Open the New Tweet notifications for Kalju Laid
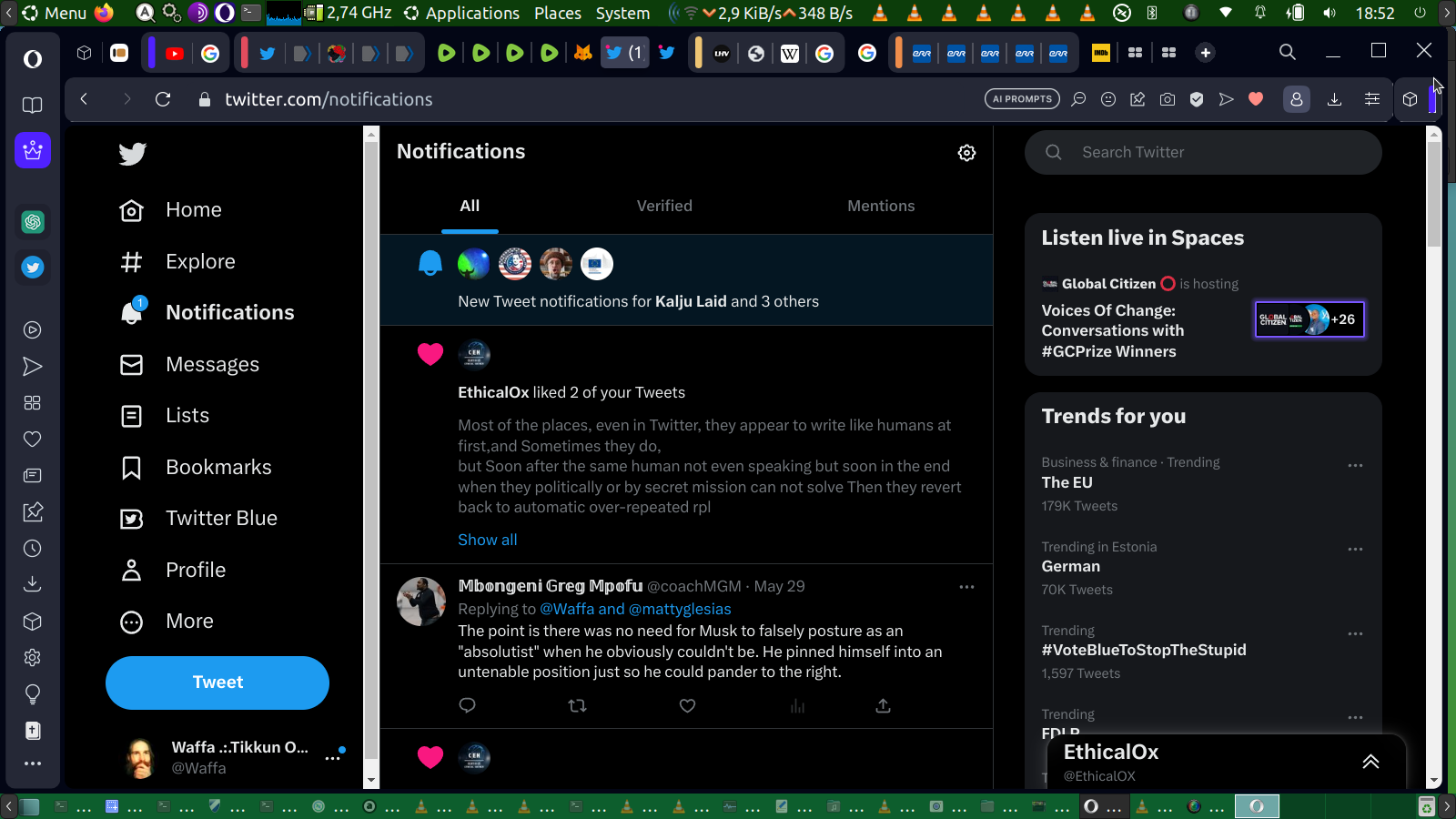 coord(686,280)
